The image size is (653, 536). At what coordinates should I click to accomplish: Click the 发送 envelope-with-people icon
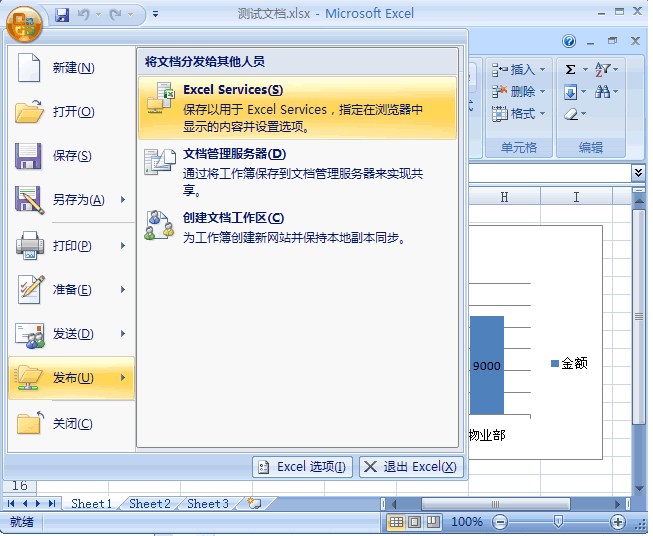(30, 335)
